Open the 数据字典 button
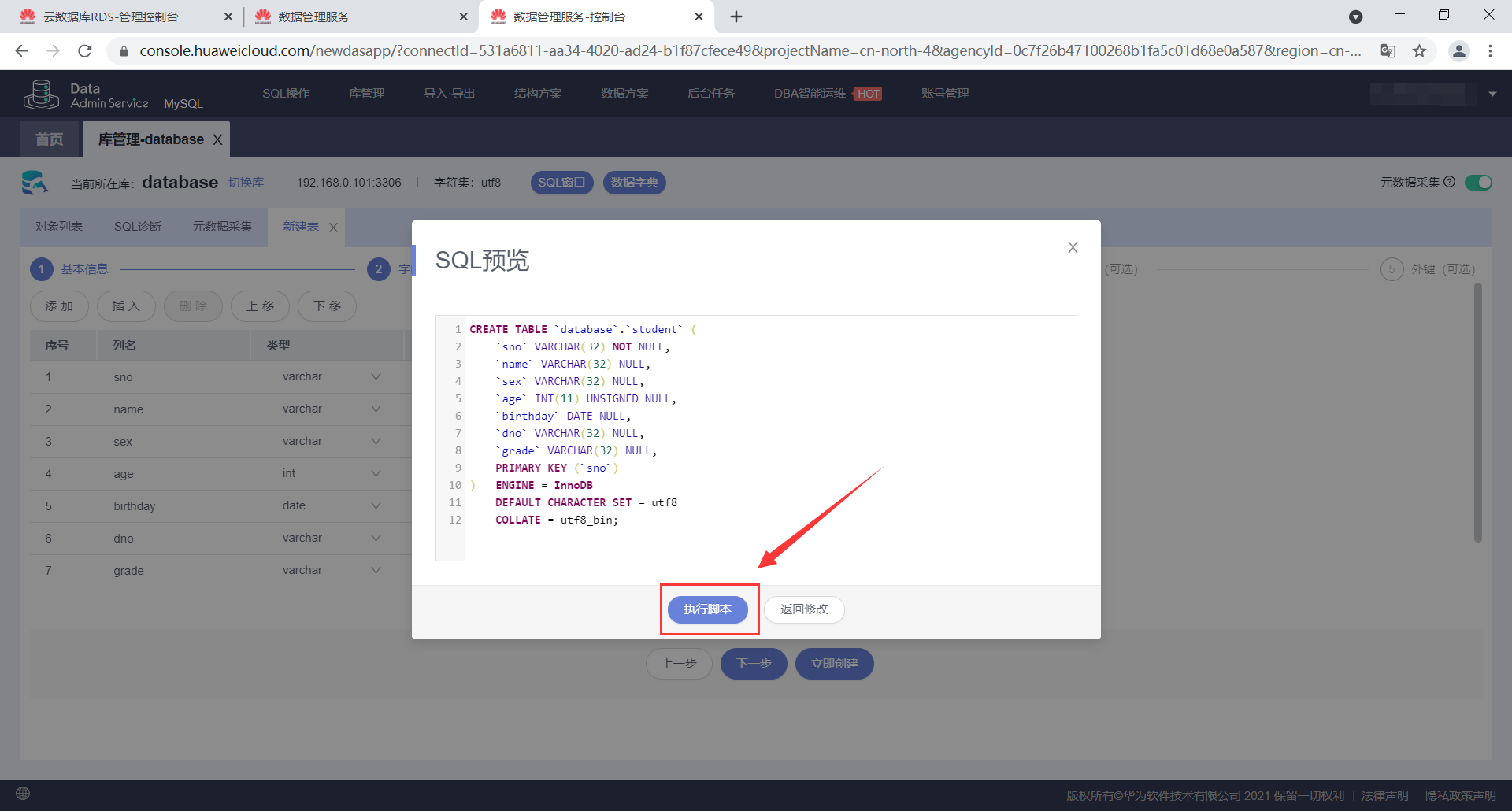1512x811 pixels. [634, 183]
